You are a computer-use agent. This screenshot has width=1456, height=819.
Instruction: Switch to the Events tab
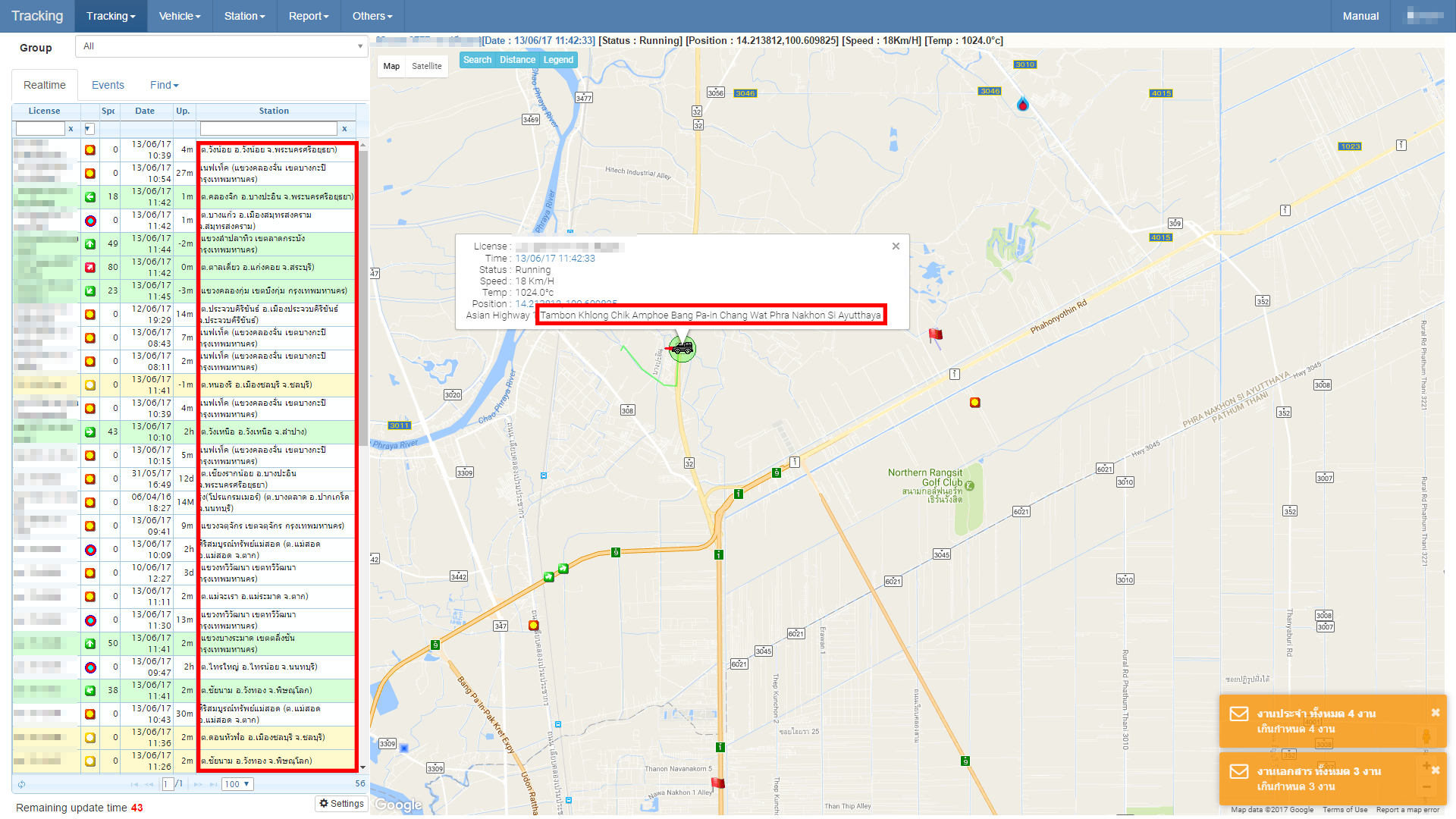108,85
